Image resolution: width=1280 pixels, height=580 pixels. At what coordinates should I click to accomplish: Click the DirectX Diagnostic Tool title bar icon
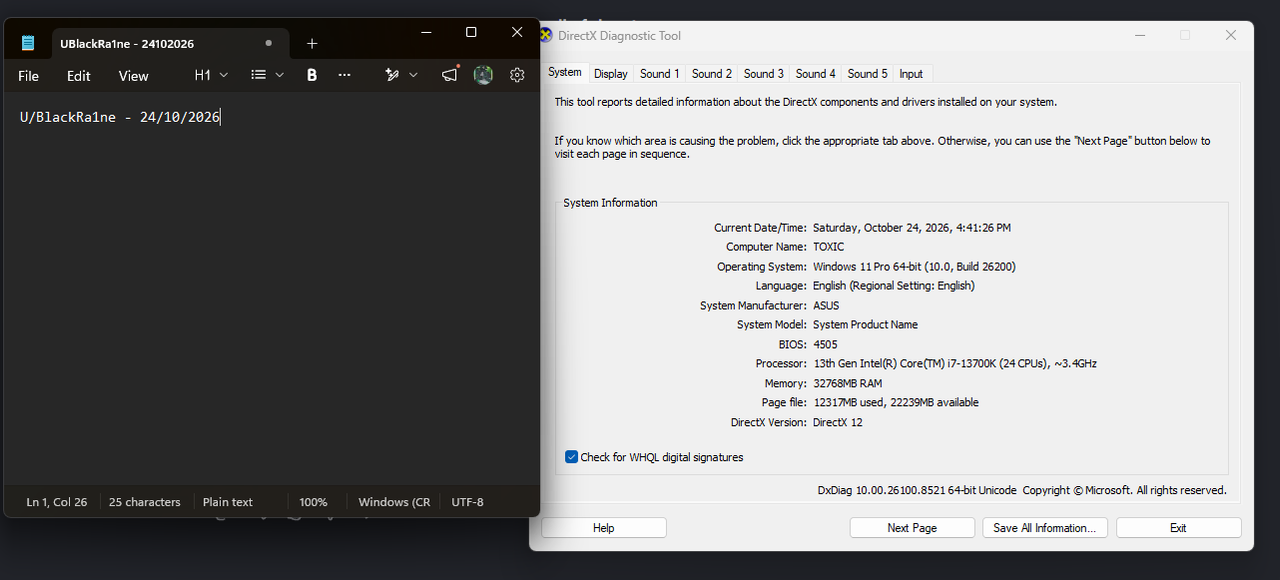pyautogui.click(x=545, y=35)
